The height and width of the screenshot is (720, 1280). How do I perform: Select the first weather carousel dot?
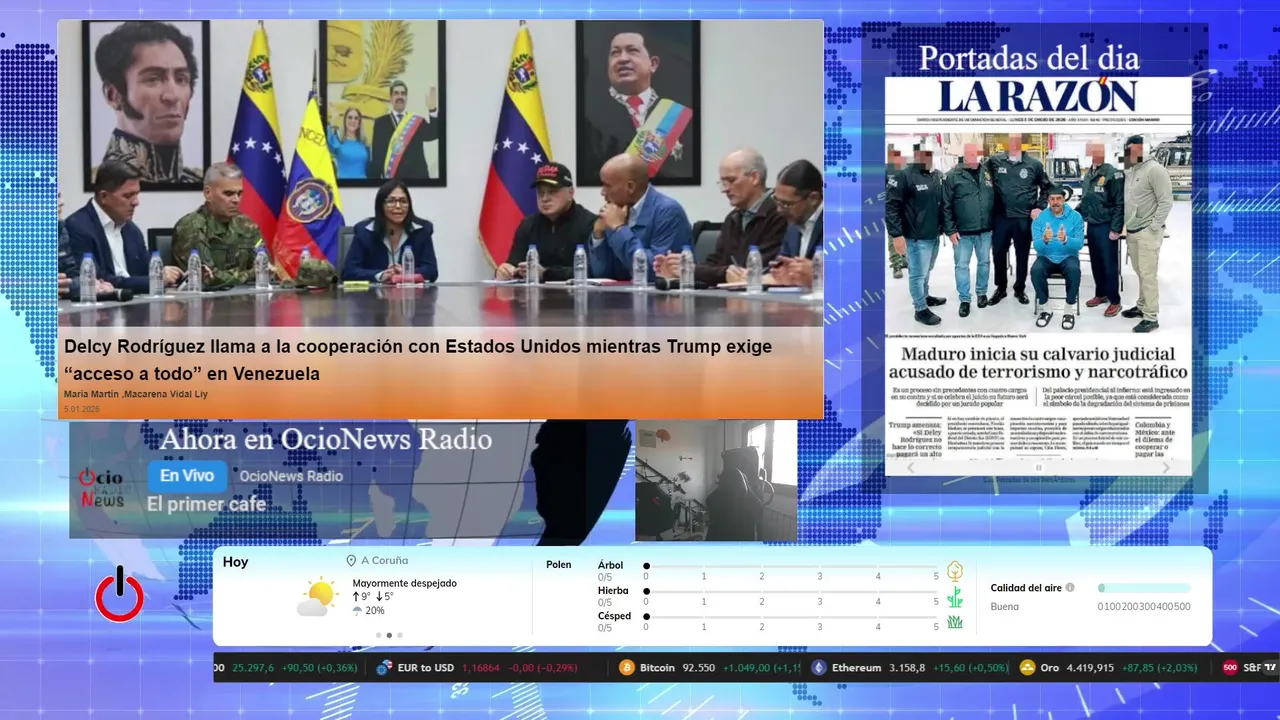pyautogui.click(x=378, y=635)
